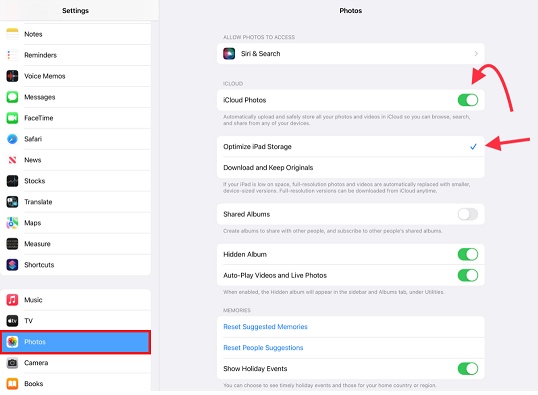Open Music settings in sidebar
This screenshot has height=395, width=538.
tap(75, 300)
